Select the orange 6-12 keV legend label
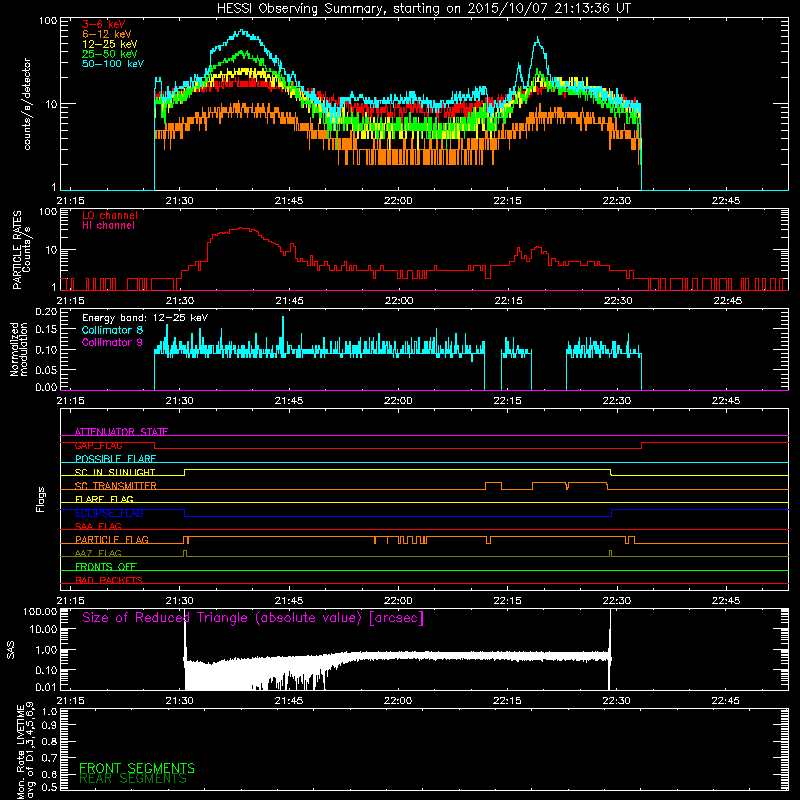The image size is (800, 800). tap(107, 34)
